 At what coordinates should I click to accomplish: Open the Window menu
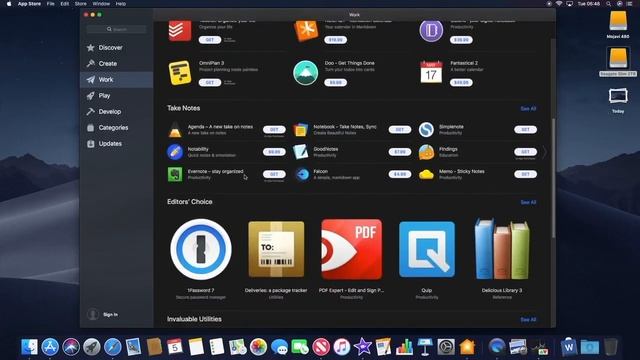pyautogui.click(x=101, y=4)
